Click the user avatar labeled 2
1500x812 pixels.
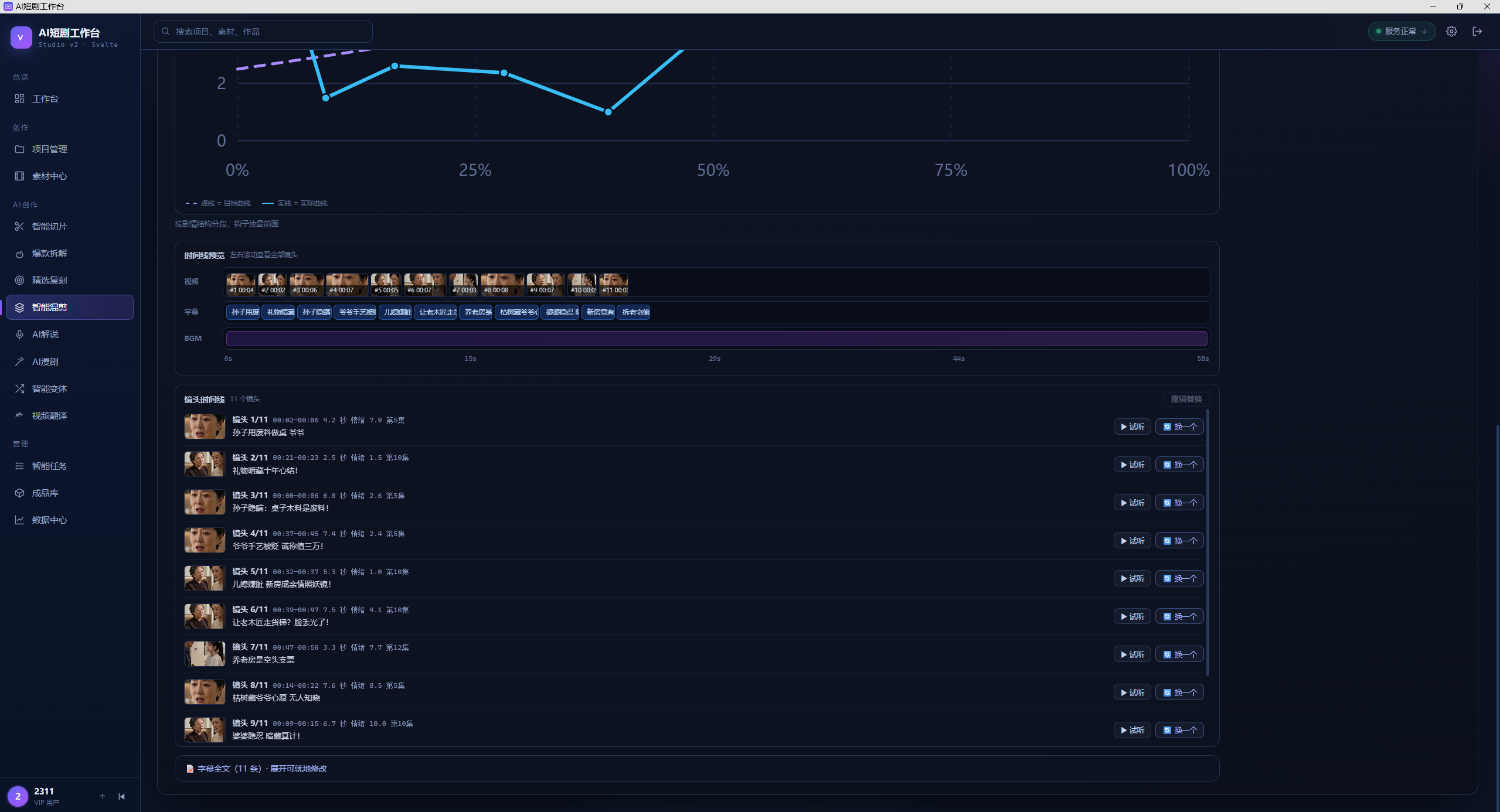[x=18, y=796]
